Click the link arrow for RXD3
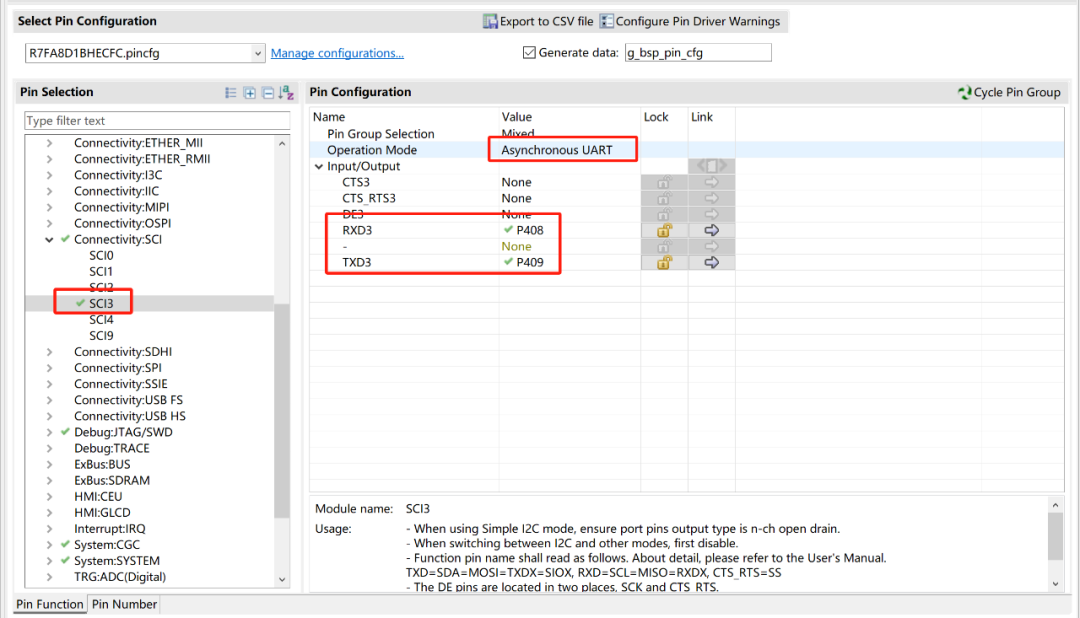The height and width of the screenshot is (618, 1080). coord(712,230)
